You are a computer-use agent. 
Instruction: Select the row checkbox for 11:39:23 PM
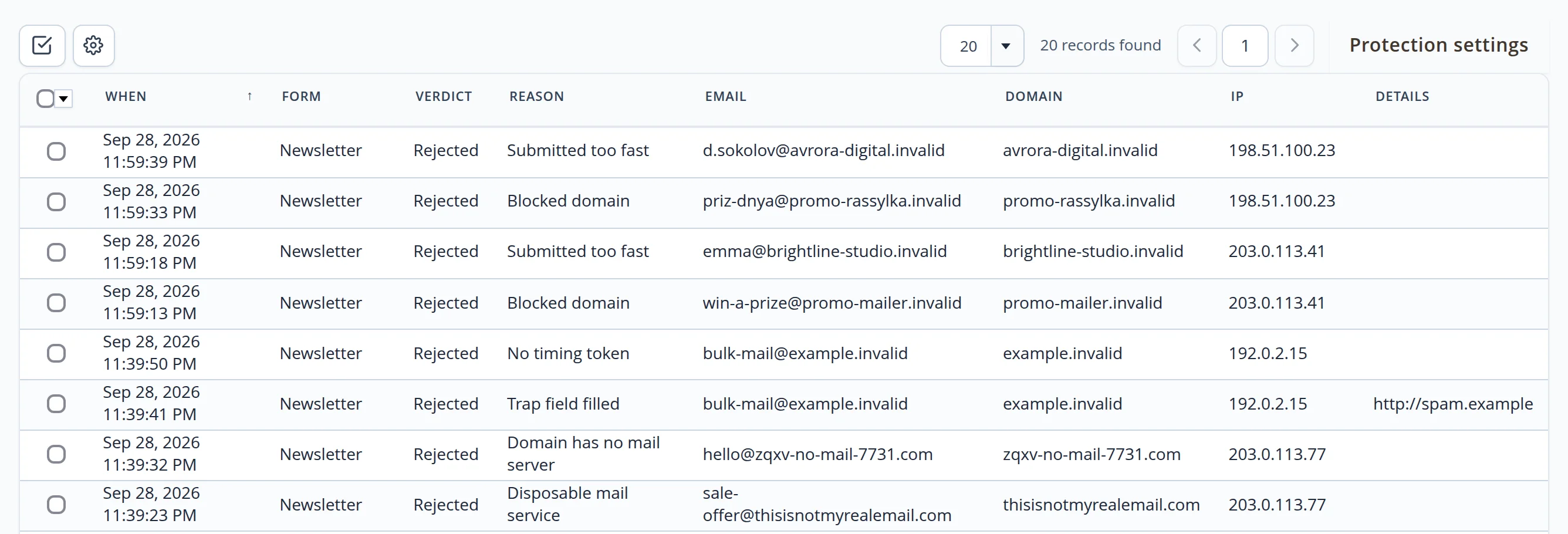(56, 505)
